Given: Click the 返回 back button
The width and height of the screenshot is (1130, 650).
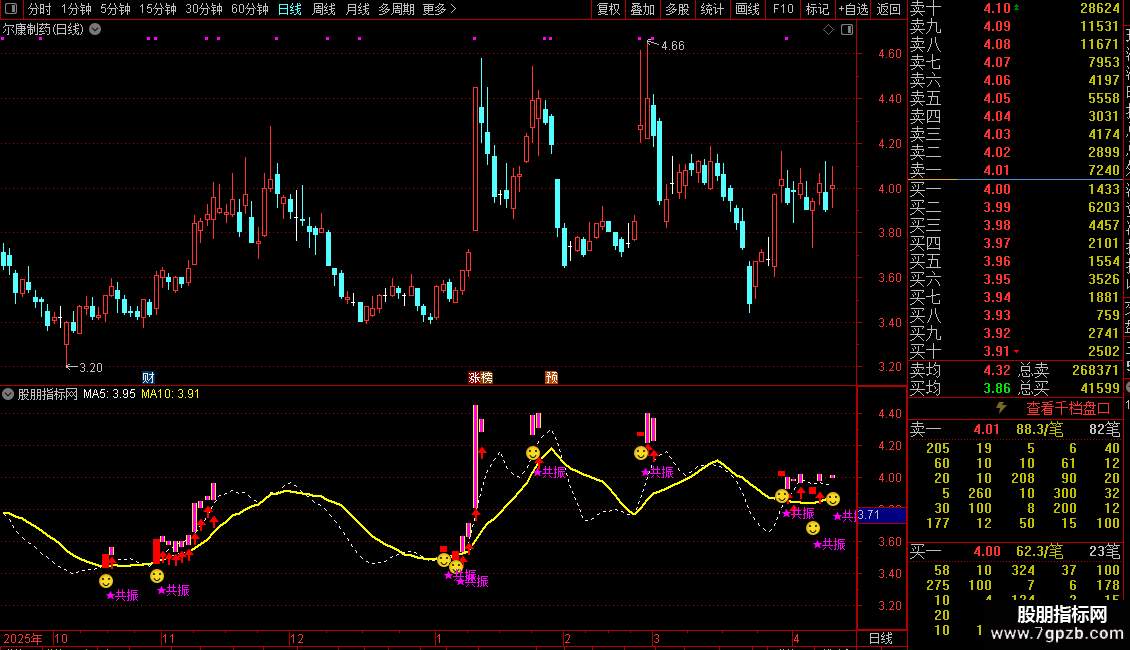Looking at the screenshot, I should (889, 9).
